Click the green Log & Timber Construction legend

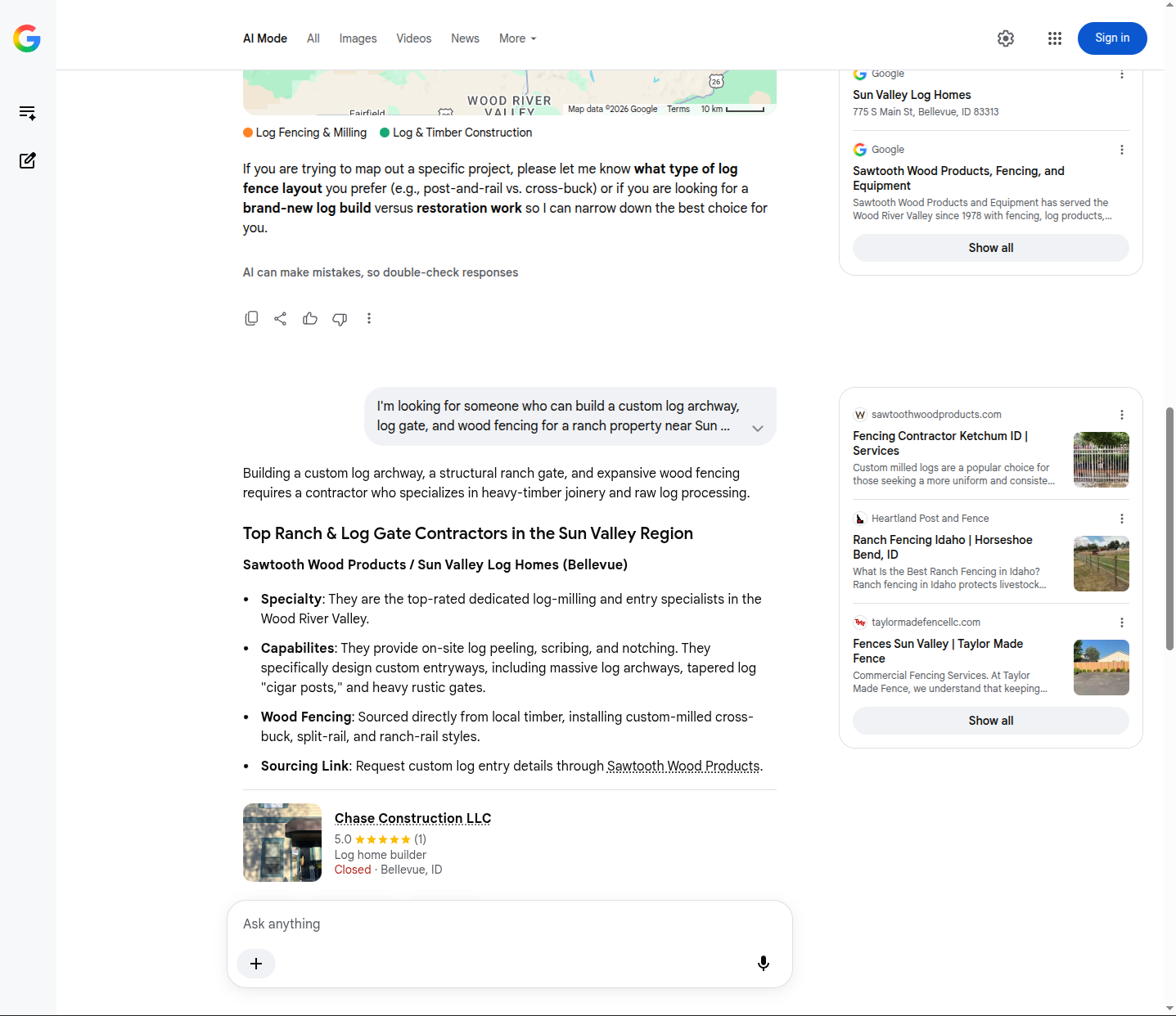coord(456,133)
